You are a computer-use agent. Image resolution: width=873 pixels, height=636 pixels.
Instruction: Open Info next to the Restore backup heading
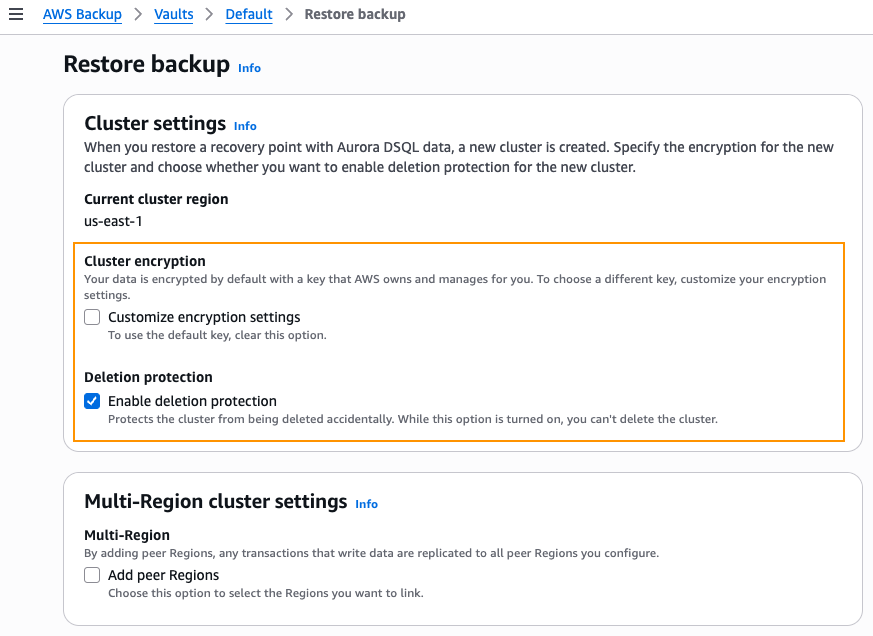coord(249,68)
